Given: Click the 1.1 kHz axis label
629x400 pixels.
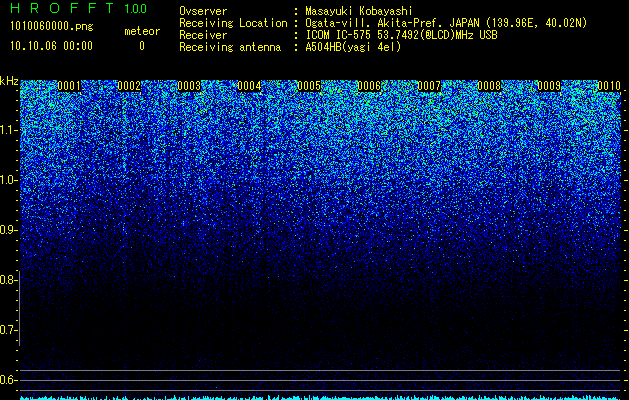Looking at the screenshot, I should point(9,130).
